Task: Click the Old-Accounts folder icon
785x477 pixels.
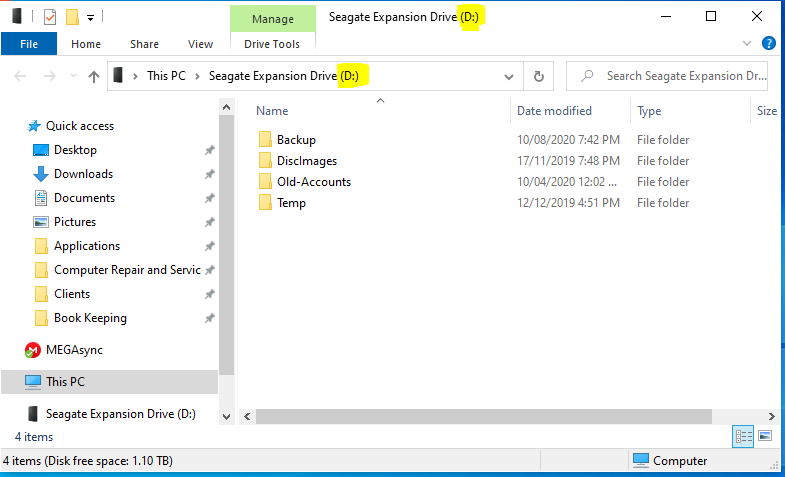Action: (x=265, y=182)
